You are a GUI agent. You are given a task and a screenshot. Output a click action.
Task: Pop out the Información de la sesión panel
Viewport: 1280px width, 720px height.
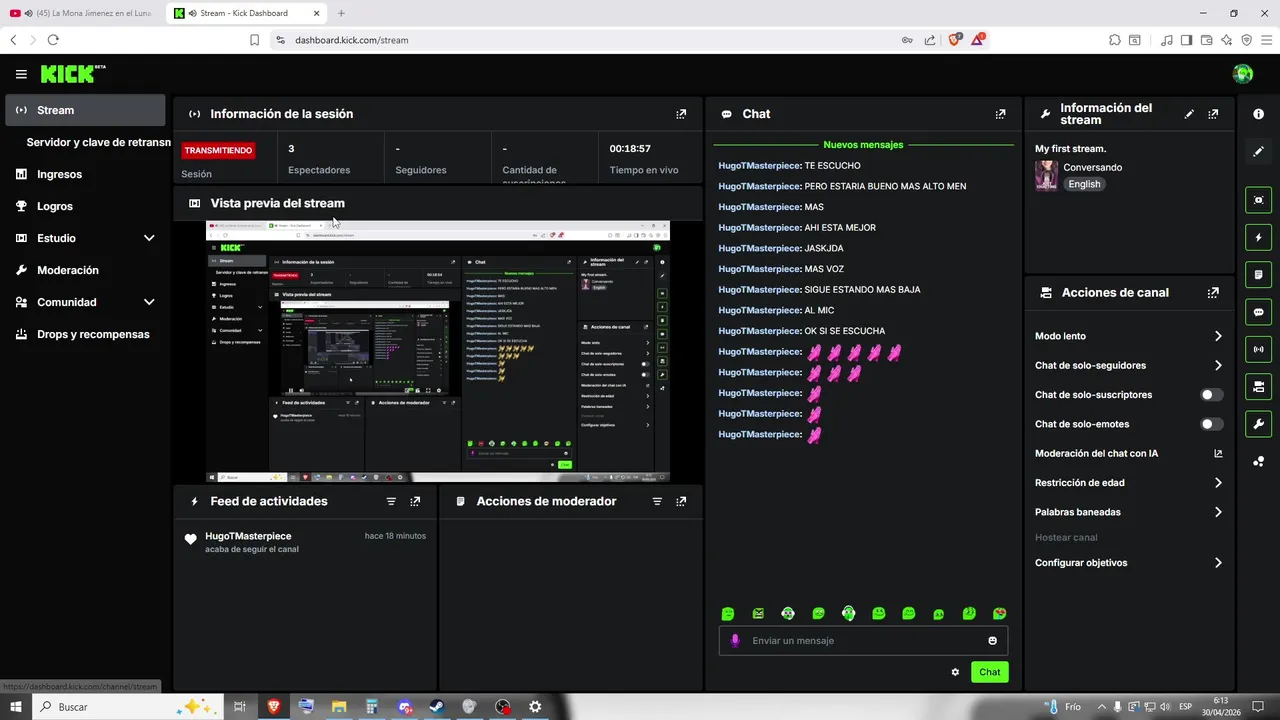click(681, 114)
